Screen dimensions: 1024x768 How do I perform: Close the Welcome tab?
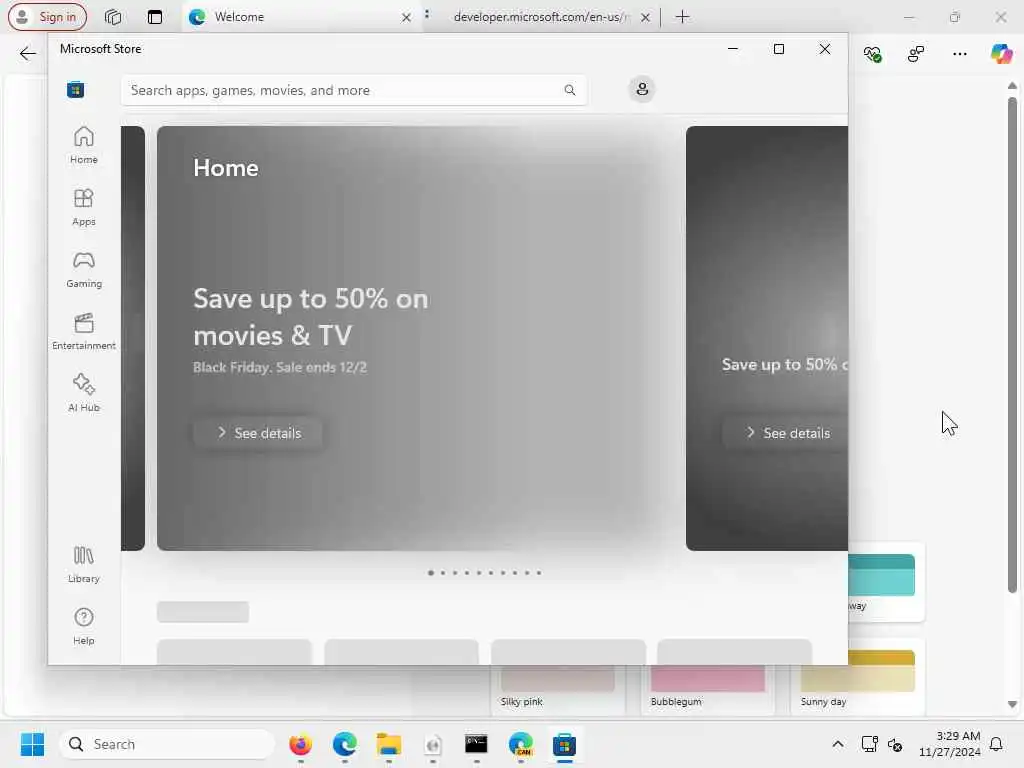[406, 18]
